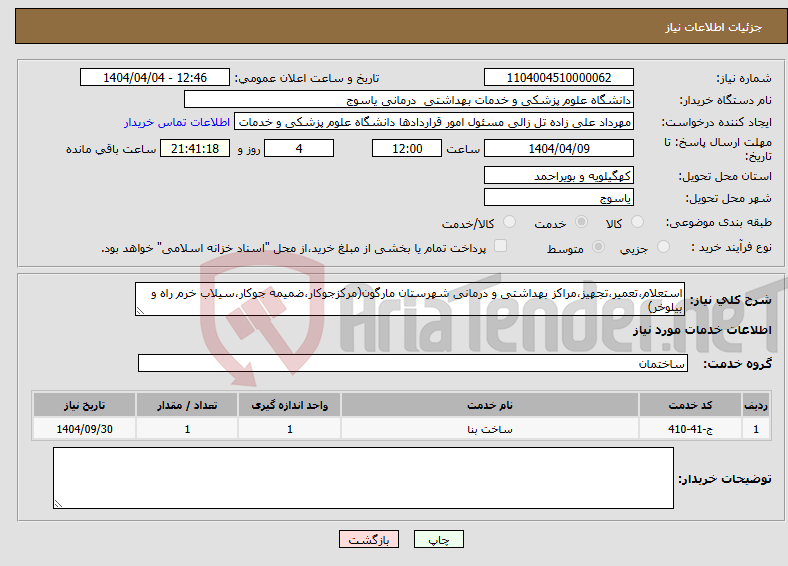Click the resize grip of توضیحات خریدار textarea
788x566 pixels.
[58, 504]
